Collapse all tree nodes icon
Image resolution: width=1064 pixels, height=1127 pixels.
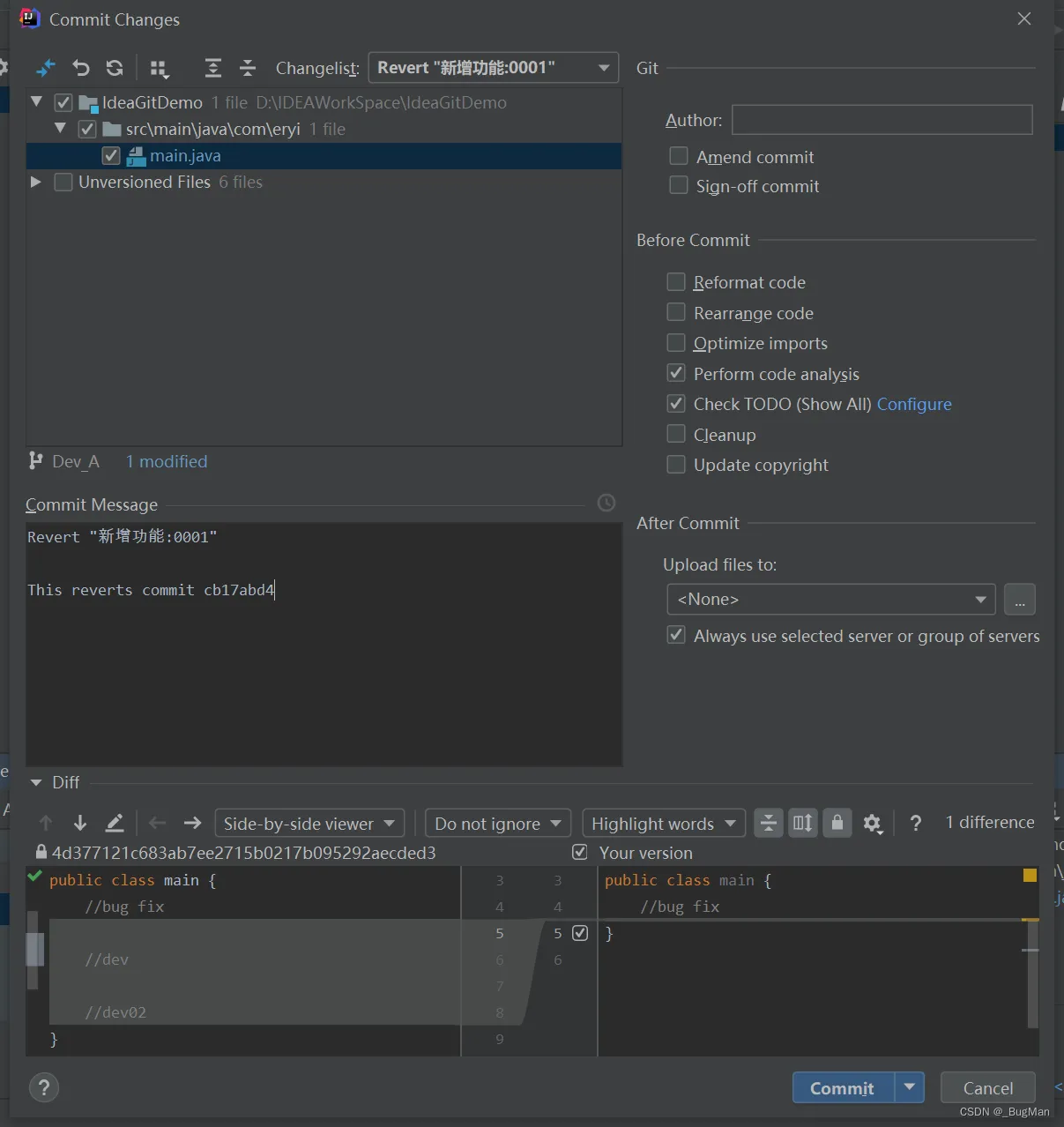click(x=248, y=68)
